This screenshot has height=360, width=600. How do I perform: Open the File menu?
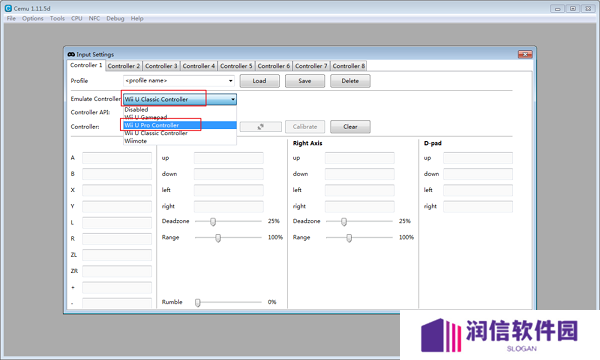[11, 18]
